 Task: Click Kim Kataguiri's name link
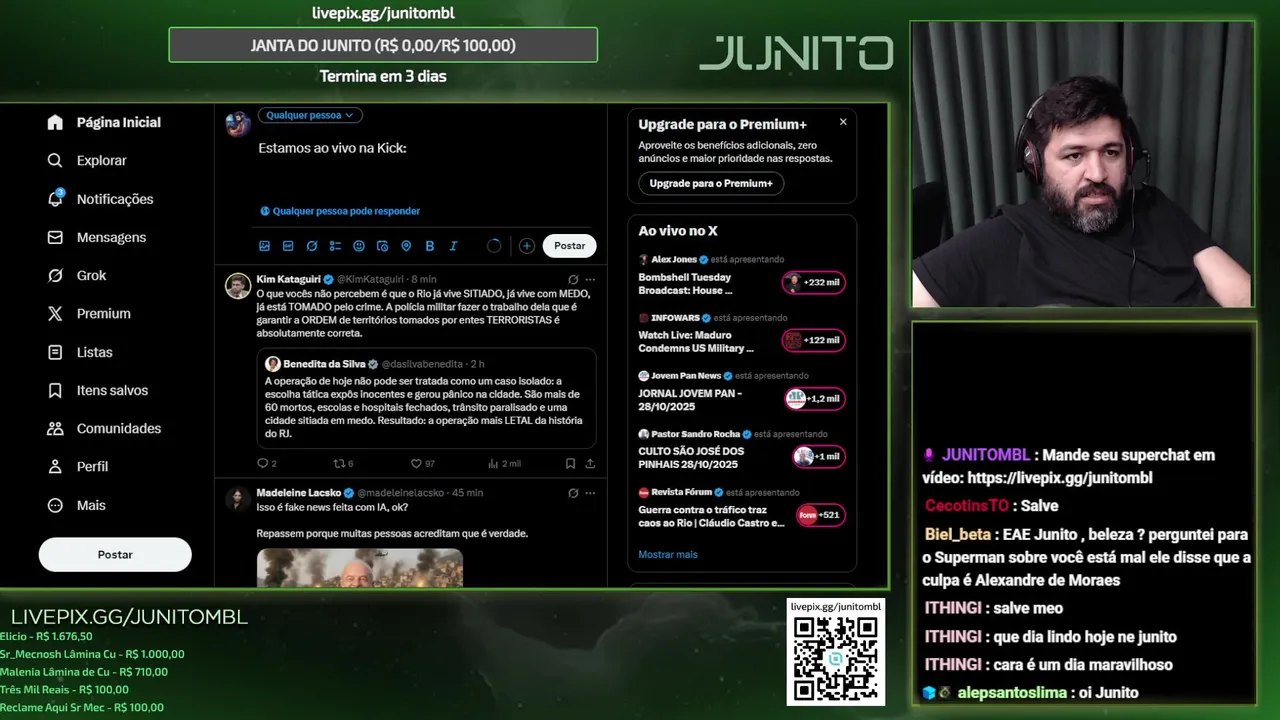point(288,279)
